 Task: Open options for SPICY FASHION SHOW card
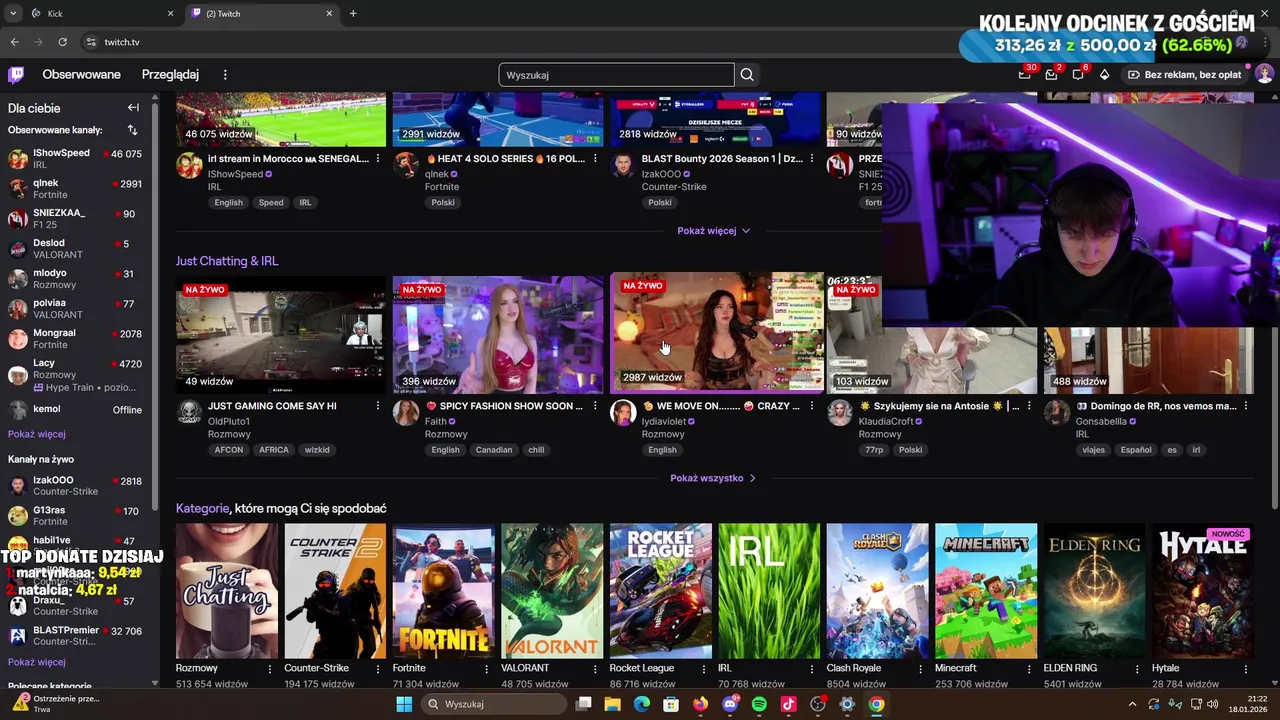click(595, 406)
